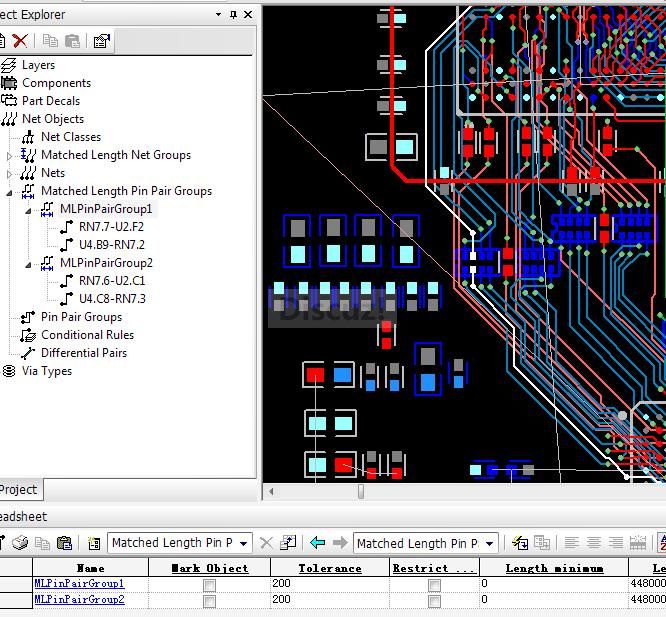The height and width of the screenshot is (617, 666).
Task: Click the red X delete icon in Project Explorer
Action: pos(19,40)
